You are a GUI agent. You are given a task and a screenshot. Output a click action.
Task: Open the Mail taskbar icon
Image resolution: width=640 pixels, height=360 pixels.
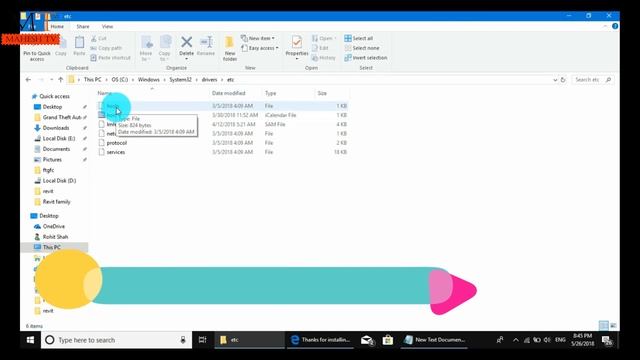(368, 340)
